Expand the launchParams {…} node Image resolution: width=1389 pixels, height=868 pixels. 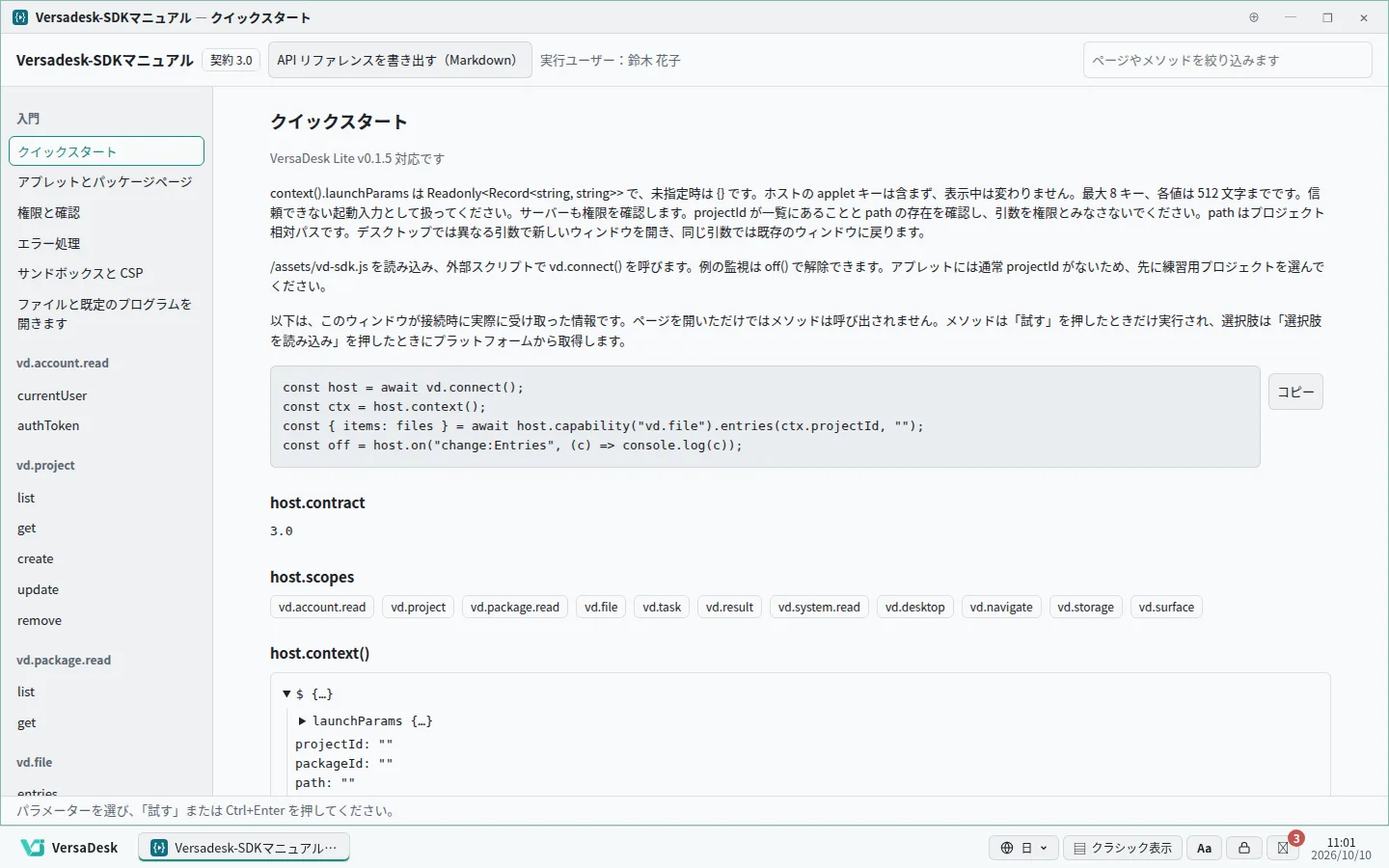tap(302, 720)
